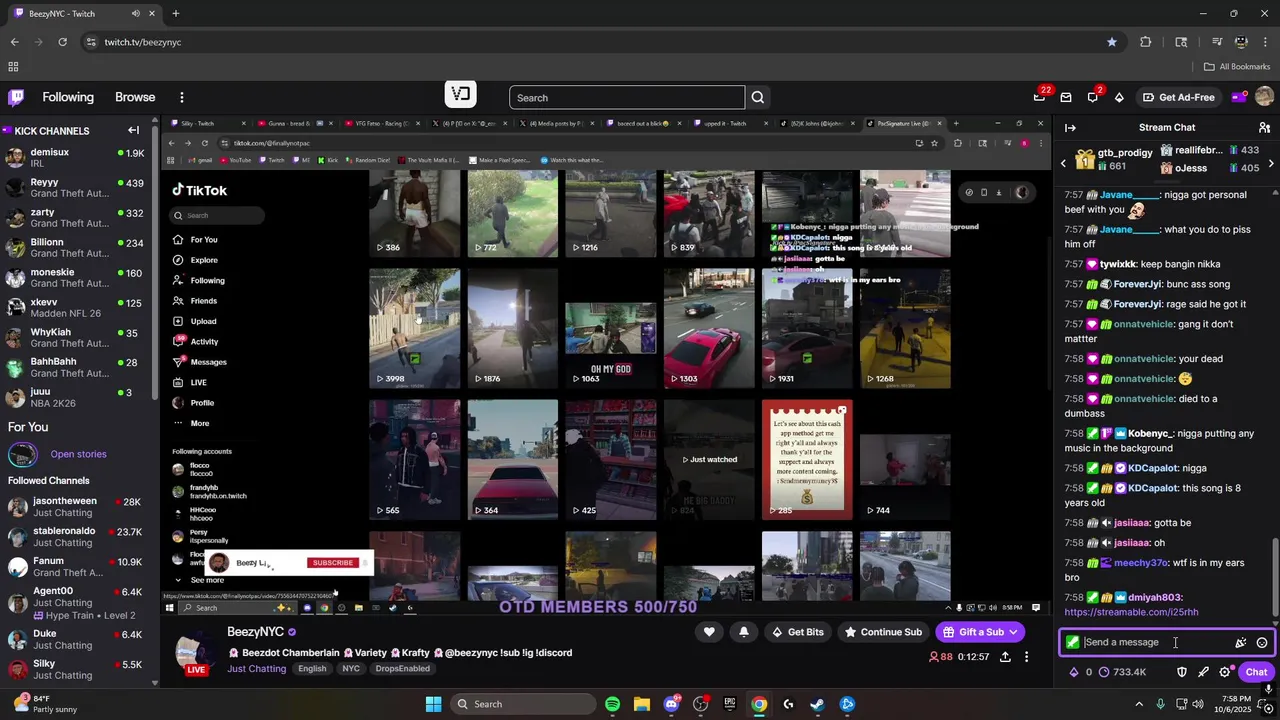Image resolution: width=1280 pixels, height=720 pixels.
Task: Send message with Chat button
Action: pos(1256,672)
